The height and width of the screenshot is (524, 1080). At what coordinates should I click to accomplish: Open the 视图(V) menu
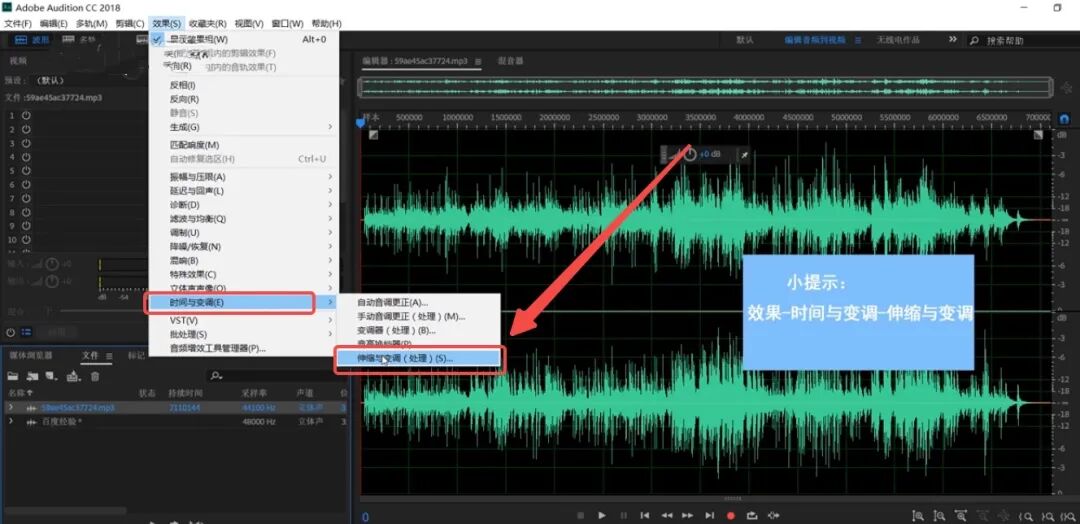pyautogui.click(x=249, y=23)
